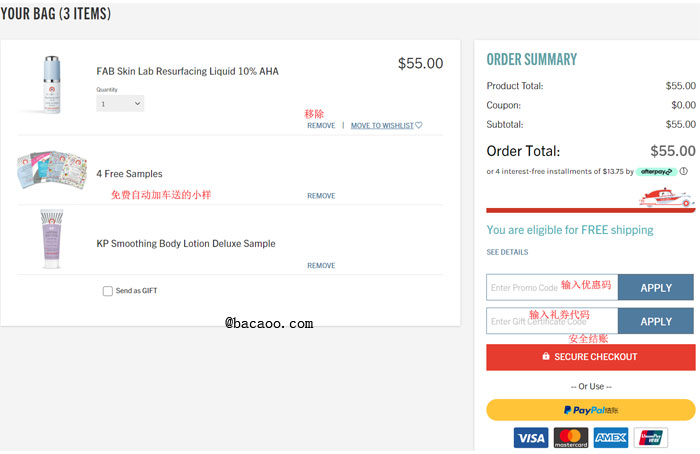
Task: Click the wishlist heart icon
Action: pyautogui.click(x=419, y=125)
